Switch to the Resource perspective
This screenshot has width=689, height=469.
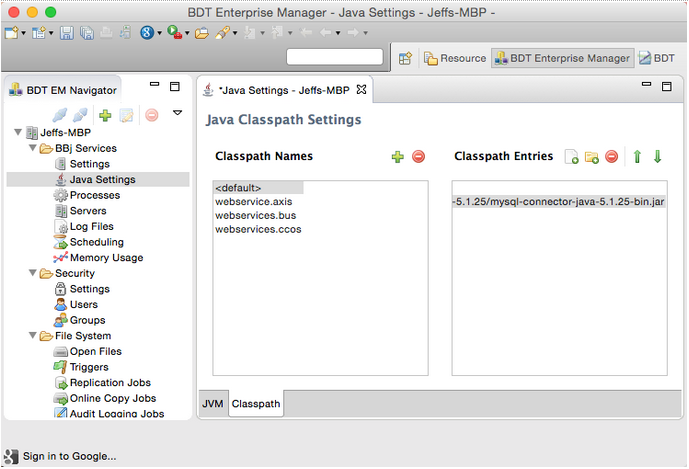tap(455, 58)
